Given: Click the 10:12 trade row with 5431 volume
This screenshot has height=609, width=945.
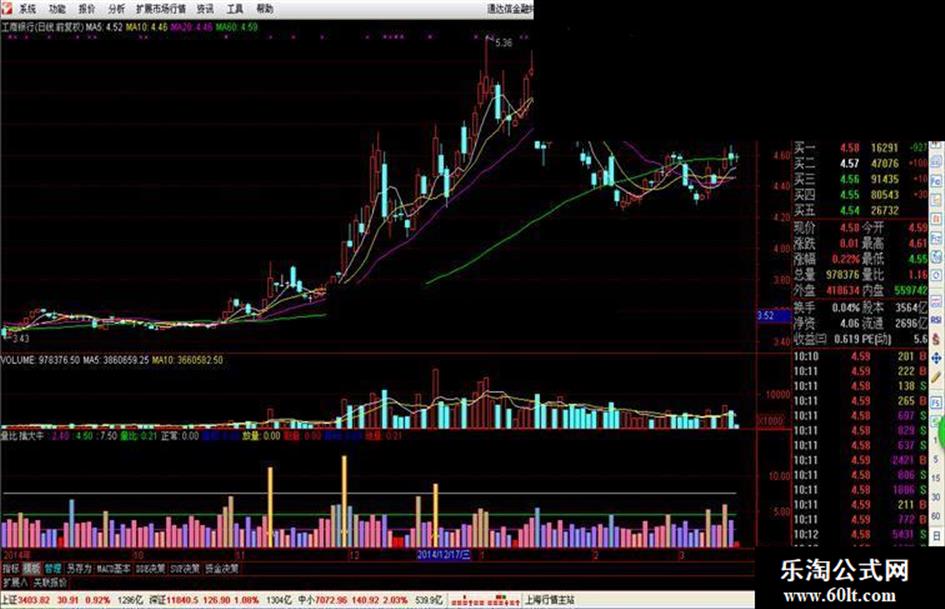Looking at the screenshot, I should click(860, 534).
